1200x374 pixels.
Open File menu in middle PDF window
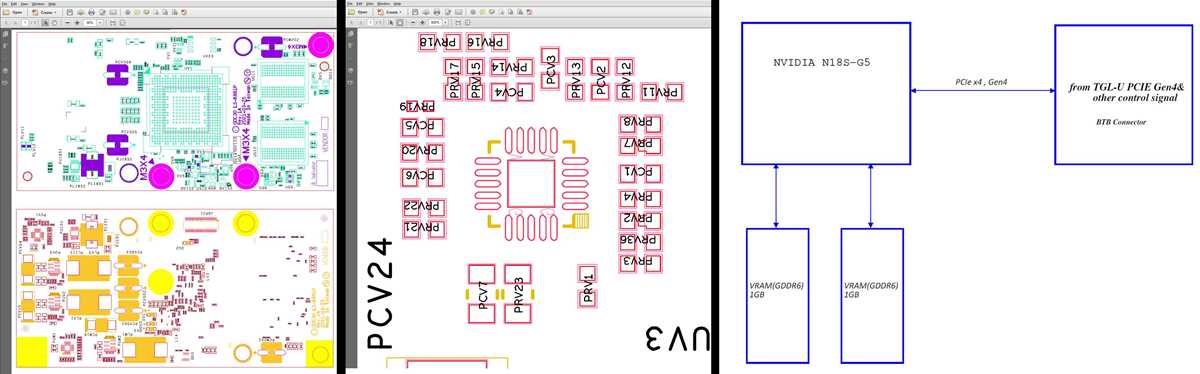point(350,4)
